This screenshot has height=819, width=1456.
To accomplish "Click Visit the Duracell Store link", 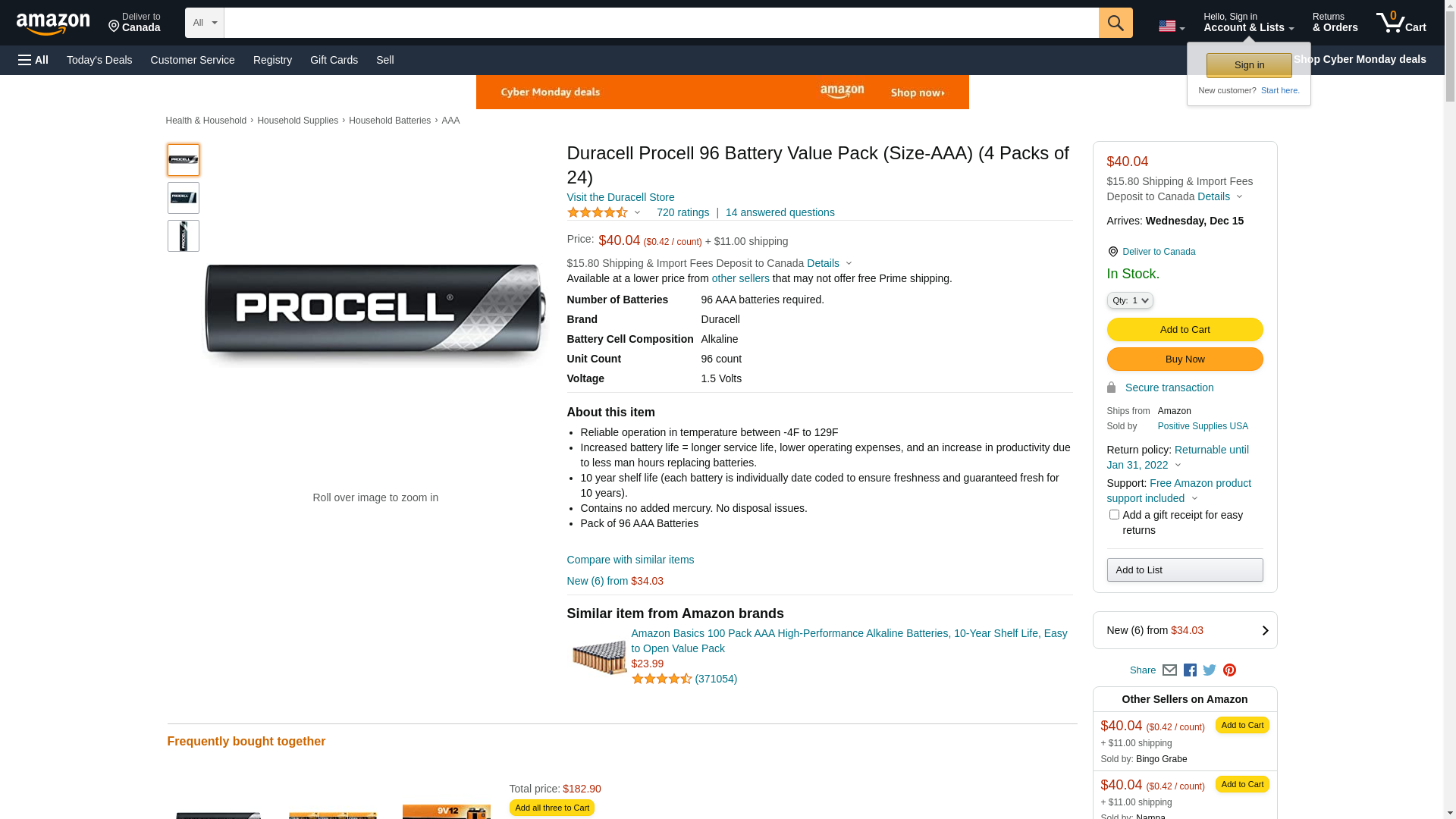I will [x=620, y=197].
